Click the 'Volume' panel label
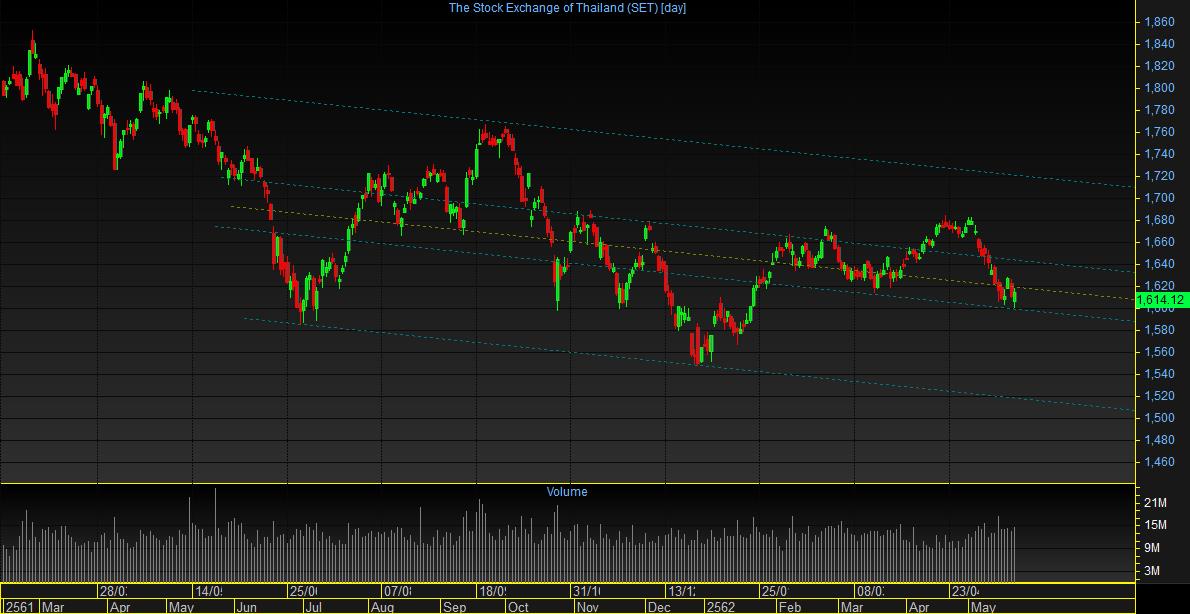The width and height of the screenshot is (1190, 614). point(567,492)
